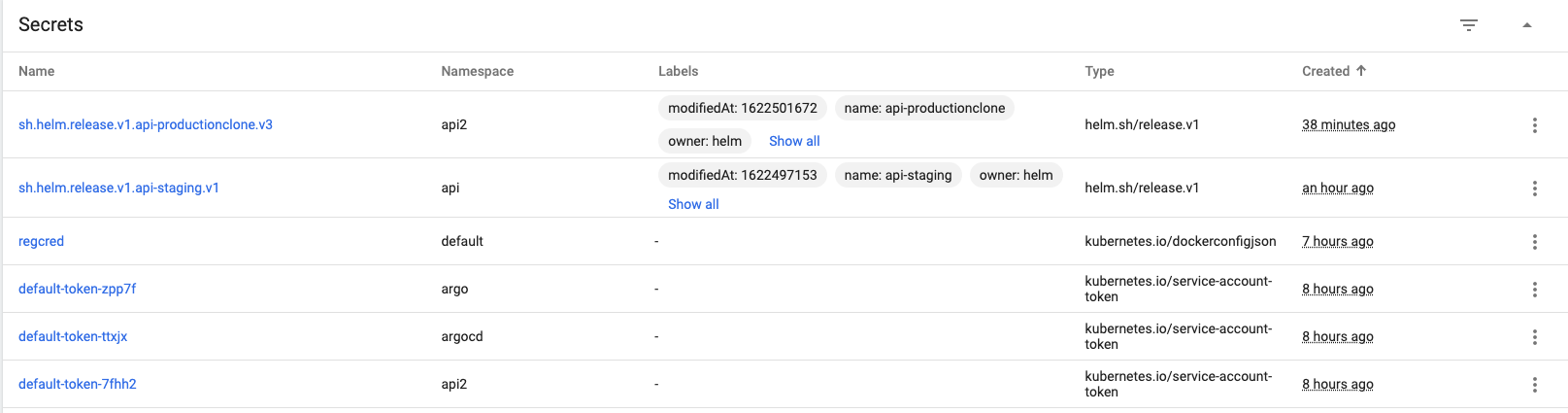
Task: Sort by Created column arrow
Action: (x=1361, y=71)
